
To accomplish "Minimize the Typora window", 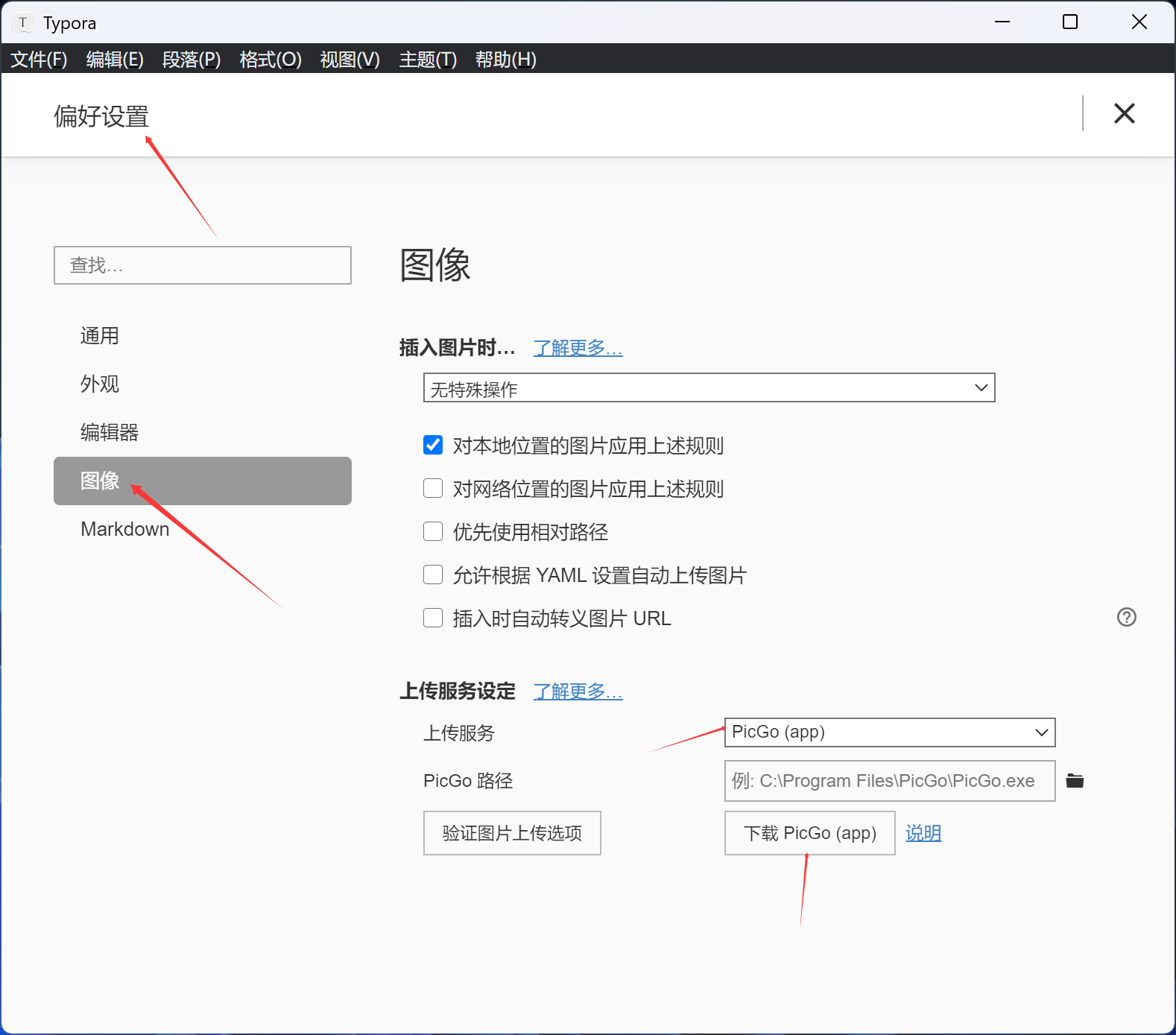I will pos(1002,22).
